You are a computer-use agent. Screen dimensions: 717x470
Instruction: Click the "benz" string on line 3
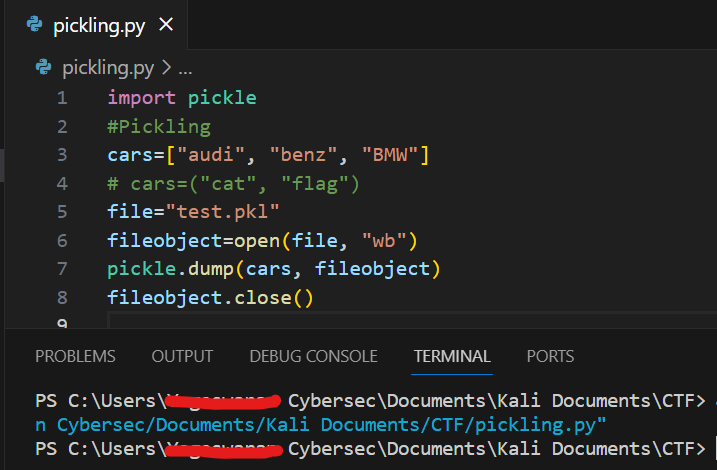click(303, 155)
